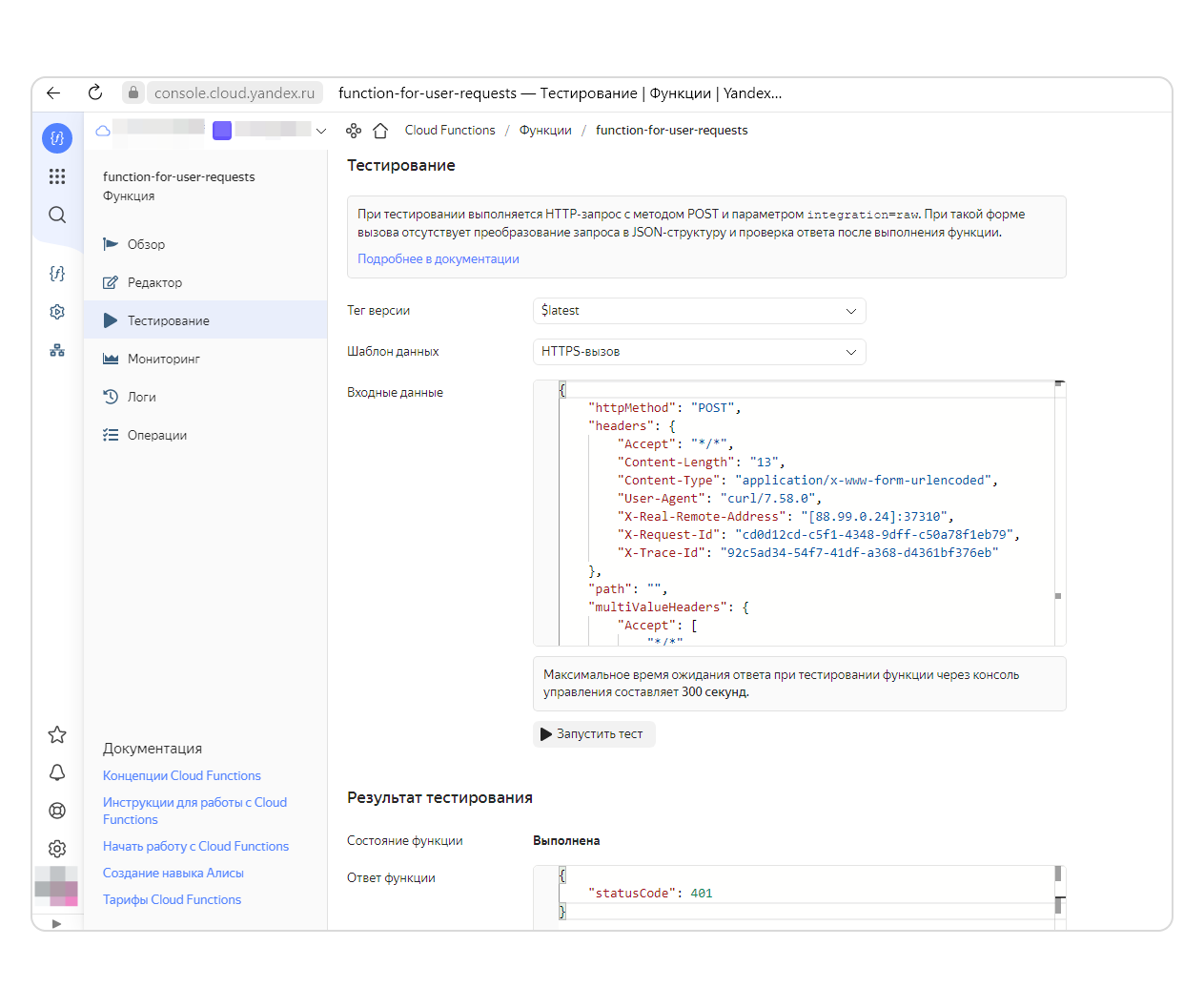The image size is (1204, 1008).
Task: Open Концепции Cloud Functions link
Action: click(182, 776)
